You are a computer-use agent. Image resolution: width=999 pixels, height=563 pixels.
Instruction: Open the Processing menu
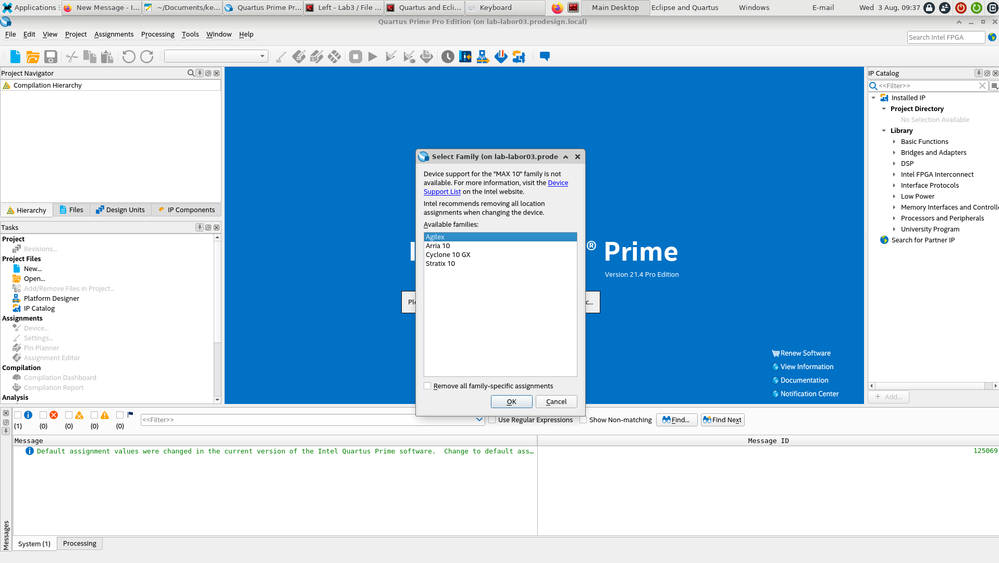coord(157,34)
